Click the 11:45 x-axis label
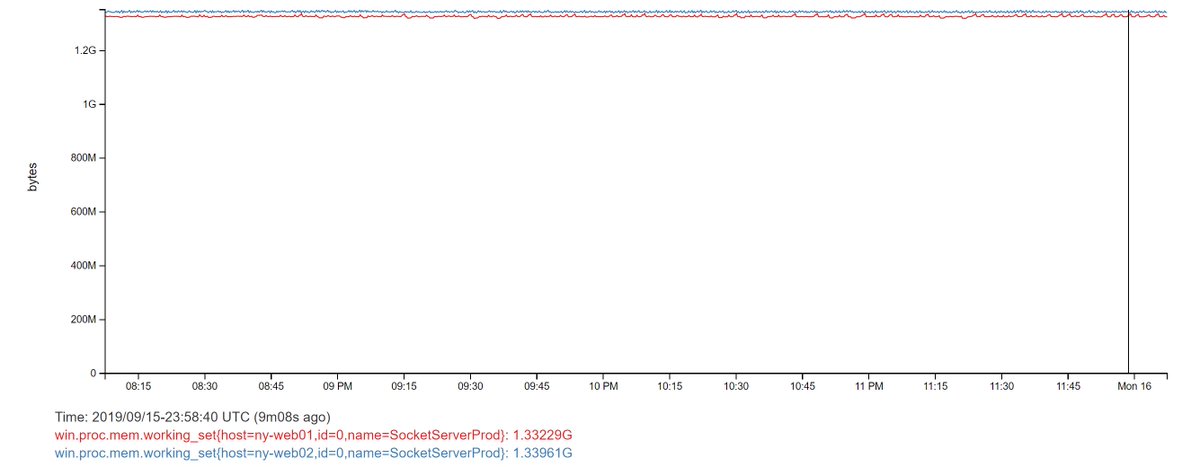The height and width of the screenshot is (467, 1200). click(1068, 386)
